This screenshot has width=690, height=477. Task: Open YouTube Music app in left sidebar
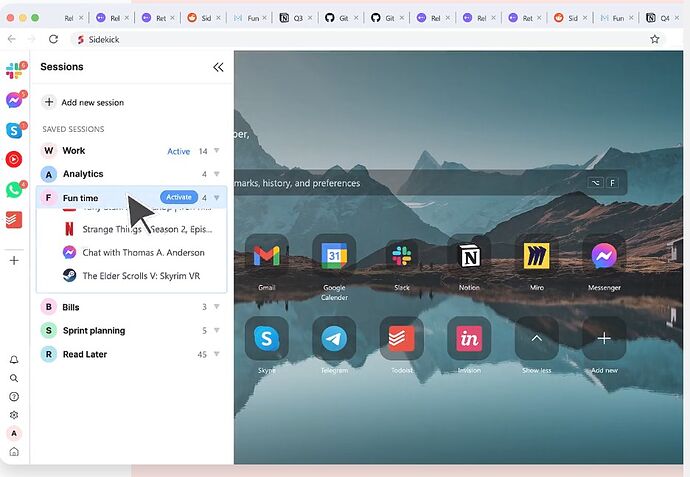pos(14,159)
